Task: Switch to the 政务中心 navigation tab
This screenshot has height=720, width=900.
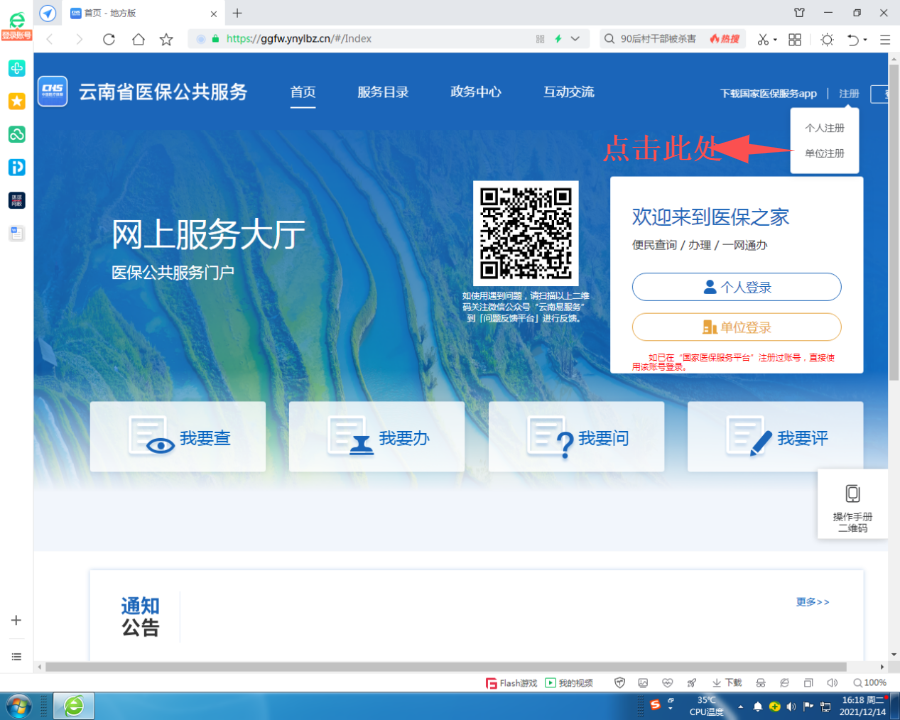Action: click(x=476, y=92)
